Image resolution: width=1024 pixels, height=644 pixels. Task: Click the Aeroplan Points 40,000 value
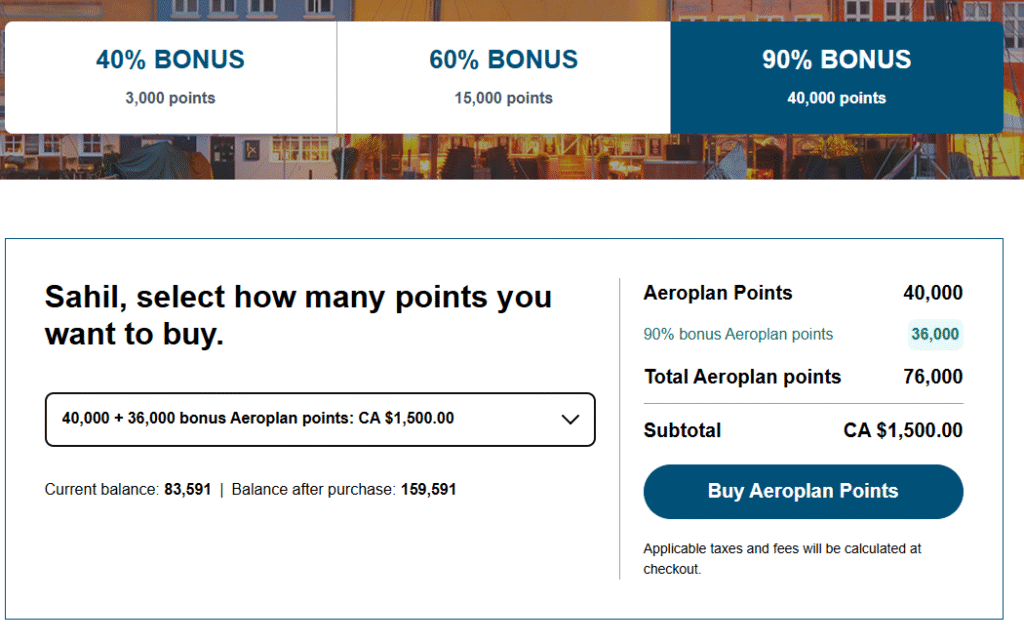coord(932,293)
